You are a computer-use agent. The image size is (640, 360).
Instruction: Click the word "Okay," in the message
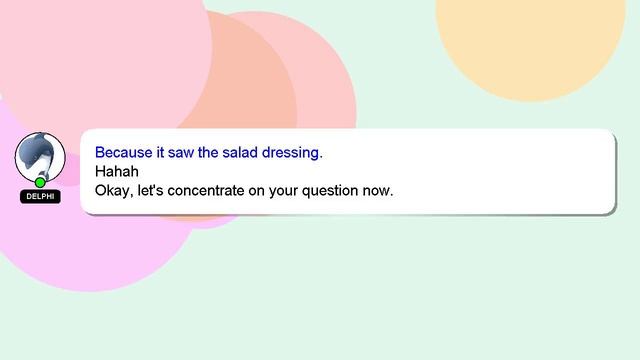[114, 191]
